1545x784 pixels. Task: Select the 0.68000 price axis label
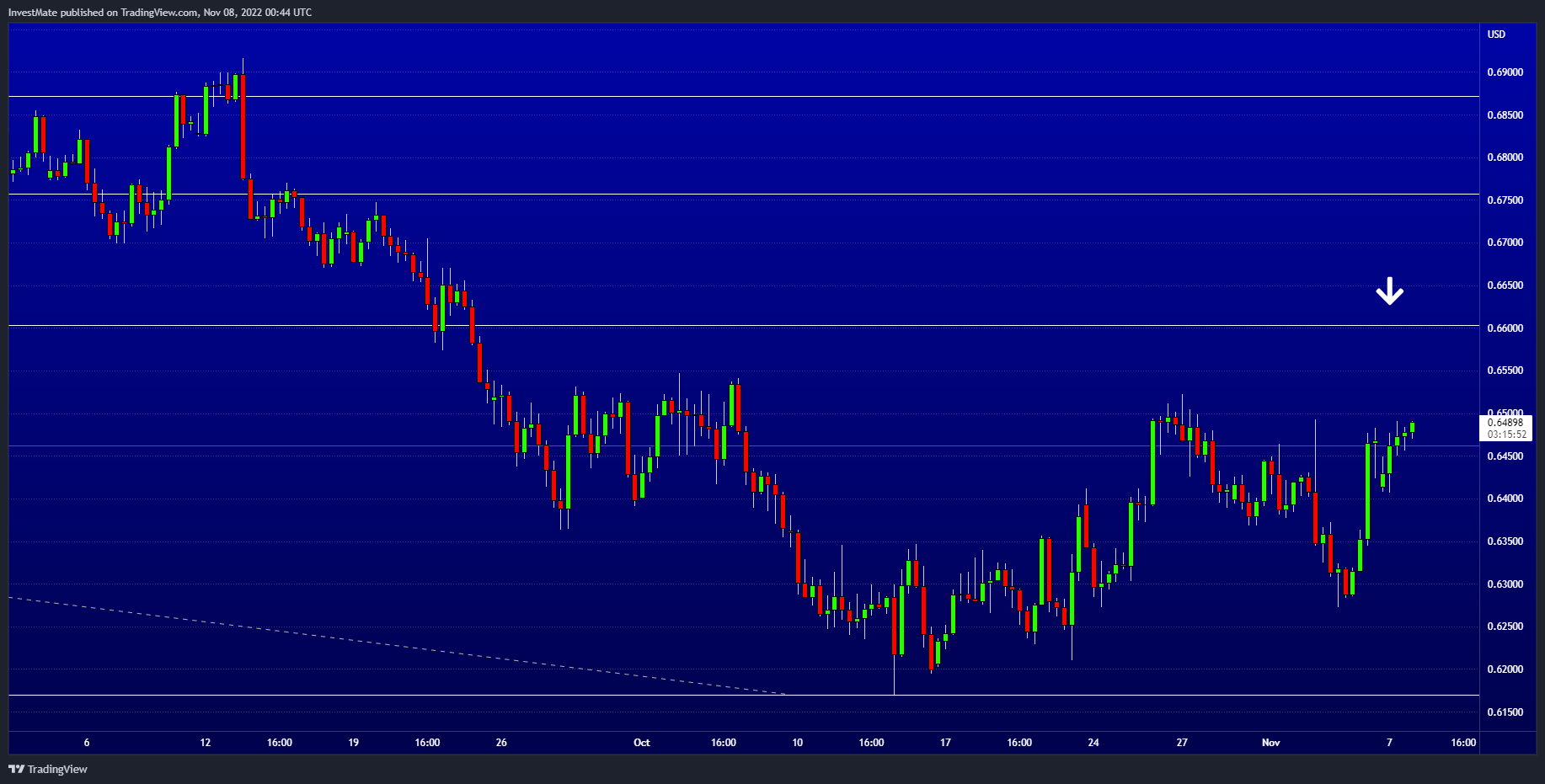click(1505, 157)
